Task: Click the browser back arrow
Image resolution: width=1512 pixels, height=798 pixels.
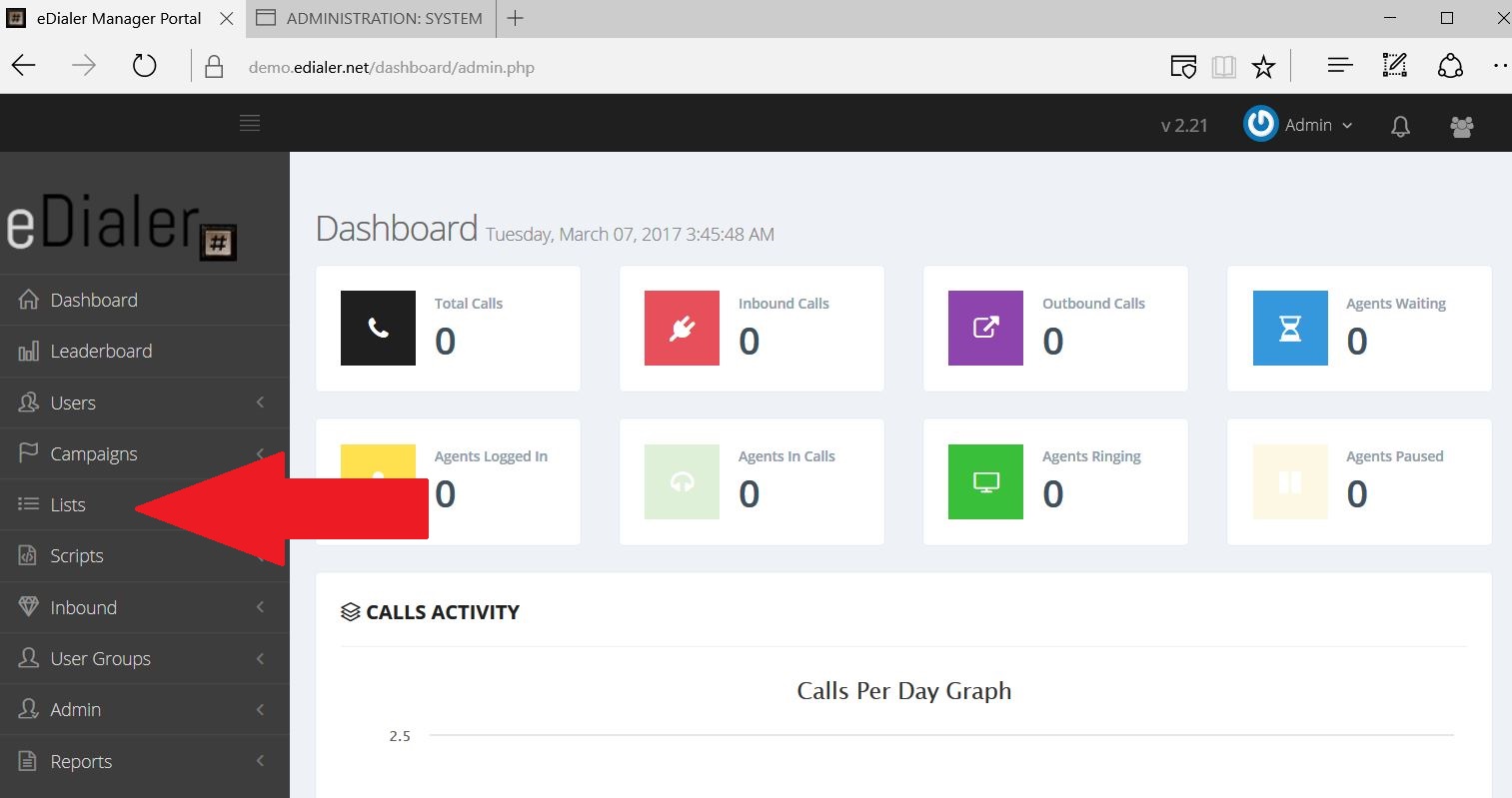Action: coord(24,67)
